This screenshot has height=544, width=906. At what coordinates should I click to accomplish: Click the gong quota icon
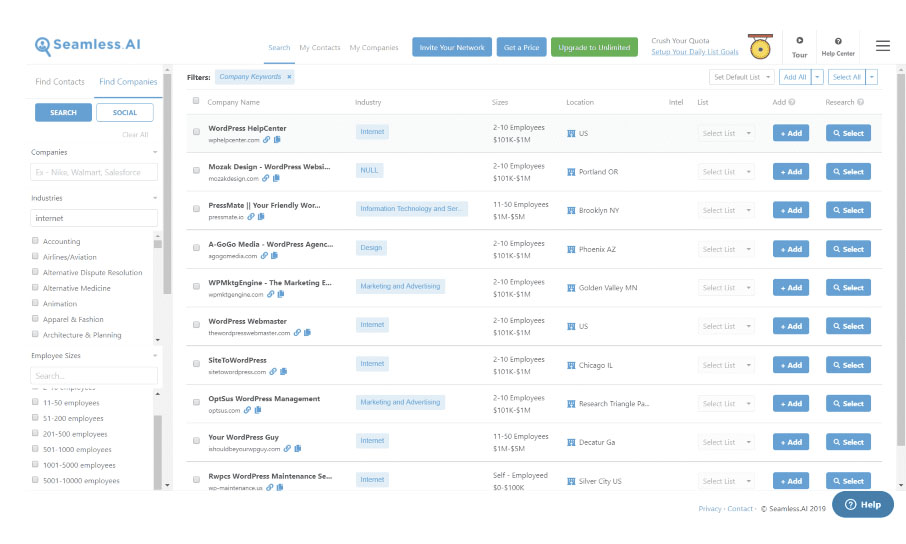pos(760,47)
